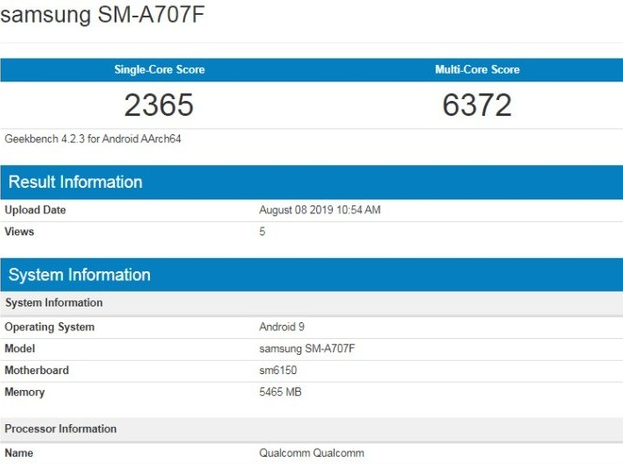Screen dimensions: 623x464
Task: Select the Processor Information subheading
Action: tap(60, 429)
